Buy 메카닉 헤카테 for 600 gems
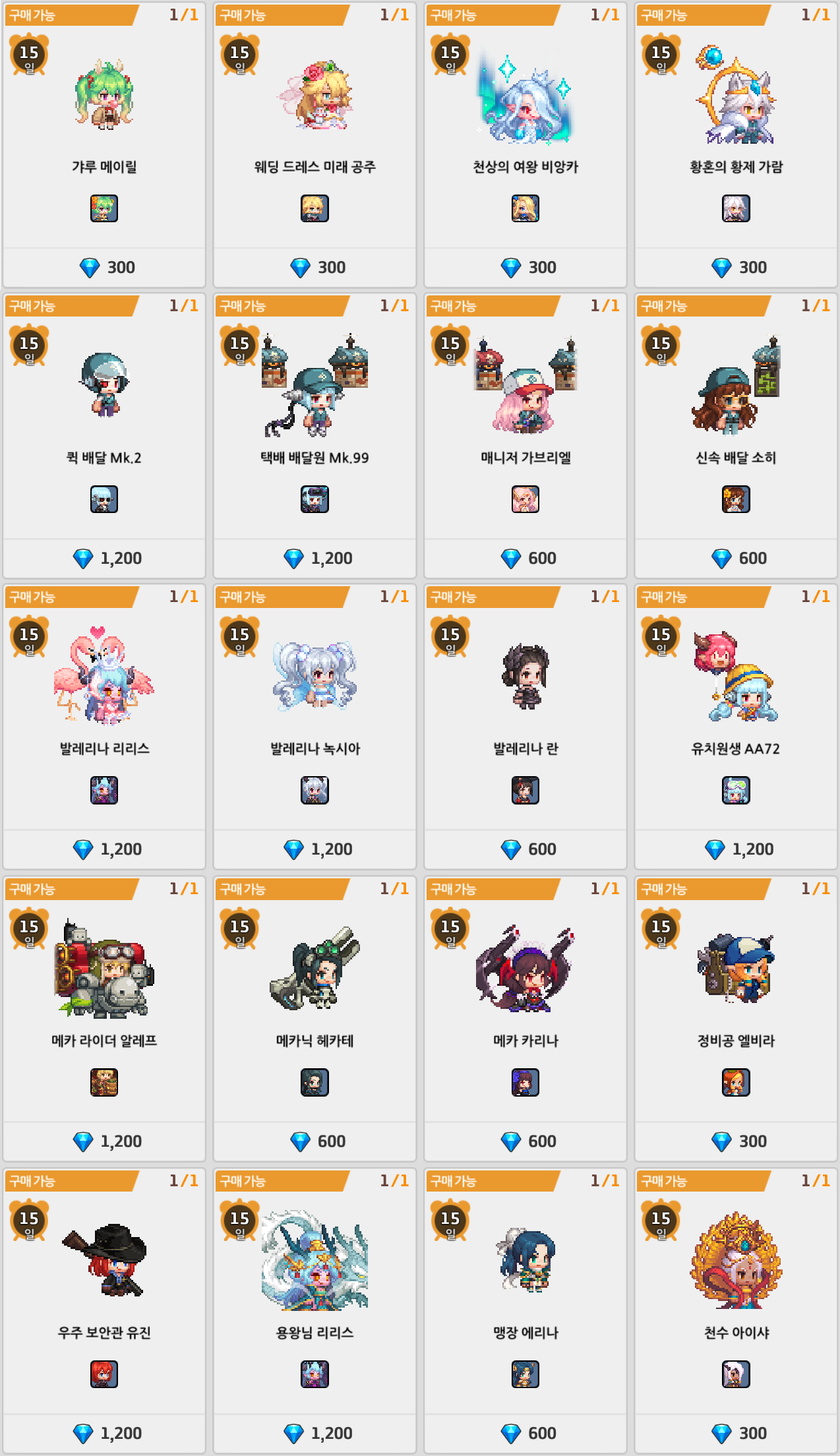840x1456 pixels. (x=315, y=1141)
